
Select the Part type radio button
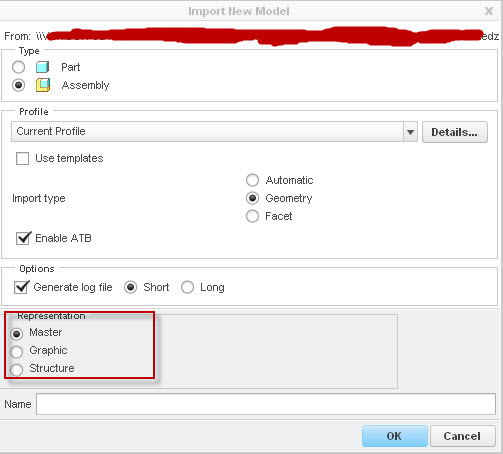tap(18, 67)
